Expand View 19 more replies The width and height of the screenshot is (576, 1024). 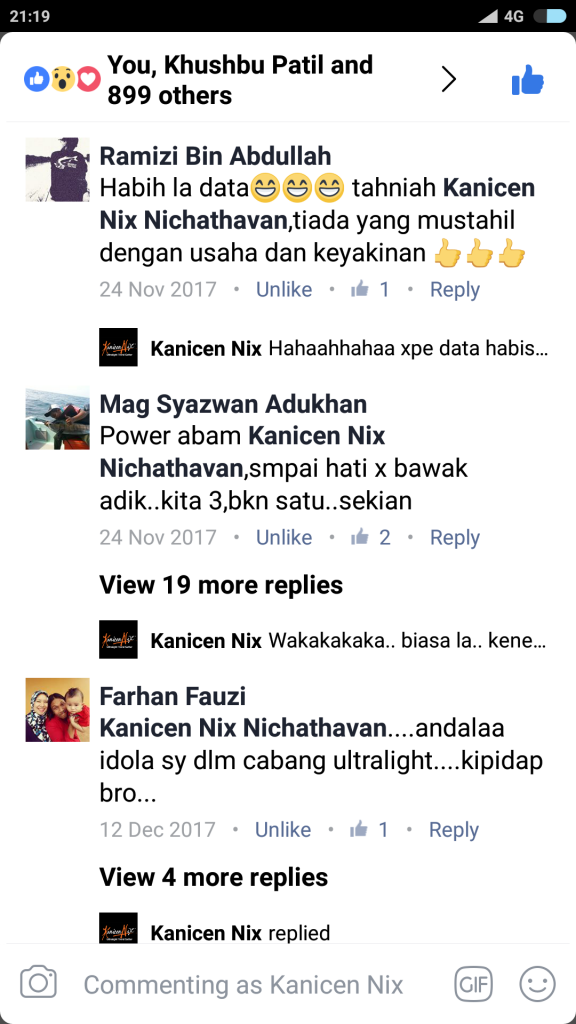point(221,584)
